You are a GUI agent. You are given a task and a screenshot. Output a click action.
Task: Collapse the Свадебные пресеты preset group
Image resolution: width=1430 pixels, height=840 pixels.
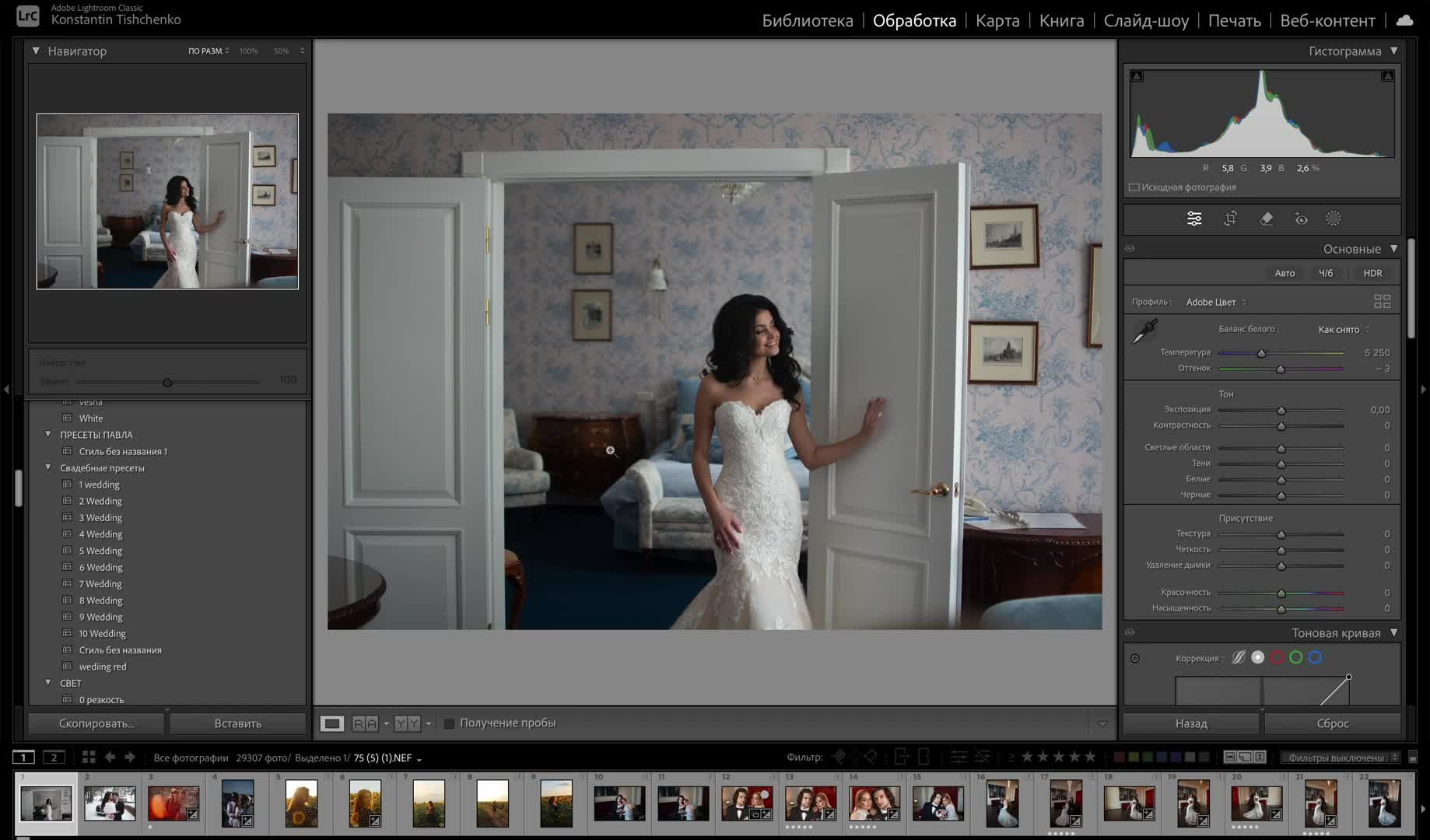pos(48,468)
